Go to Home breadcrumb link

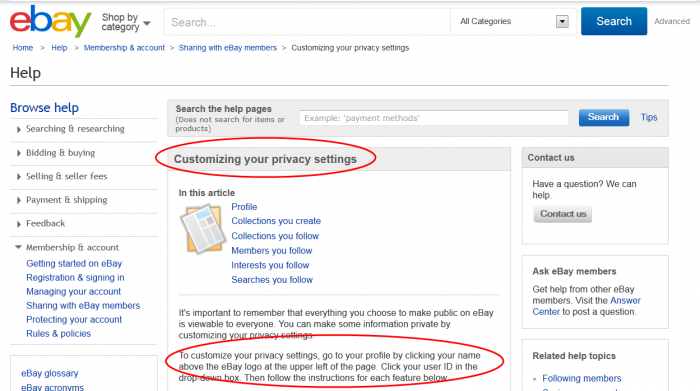(x=23, y=48)
